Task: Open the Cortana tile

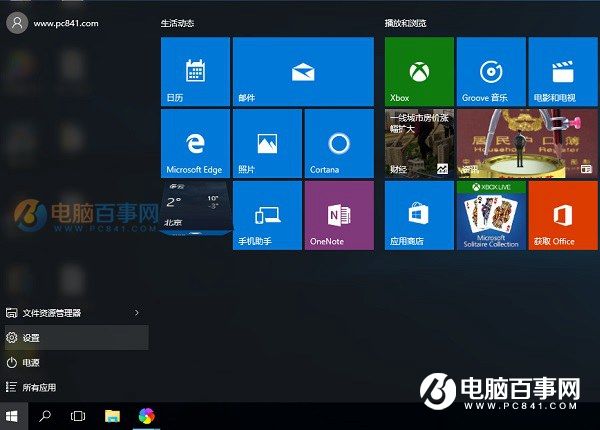Action: point(339,143)
